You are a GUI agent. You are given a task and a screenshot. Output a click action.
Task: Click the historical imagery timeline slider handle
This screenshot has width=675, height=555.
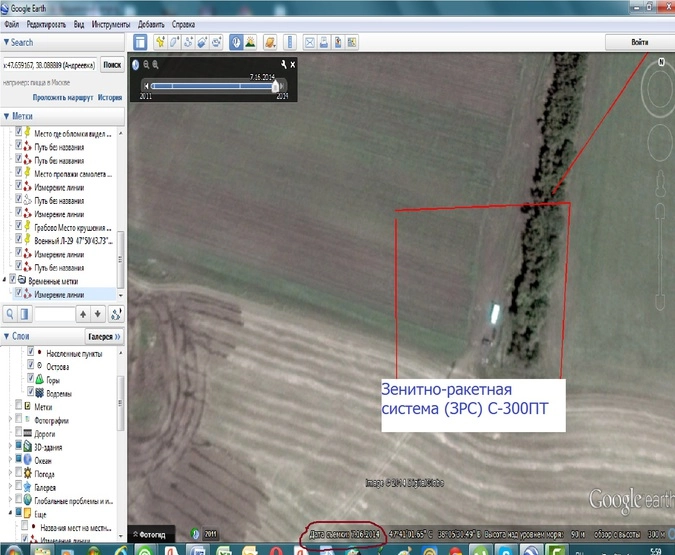[x=276, y=86]
